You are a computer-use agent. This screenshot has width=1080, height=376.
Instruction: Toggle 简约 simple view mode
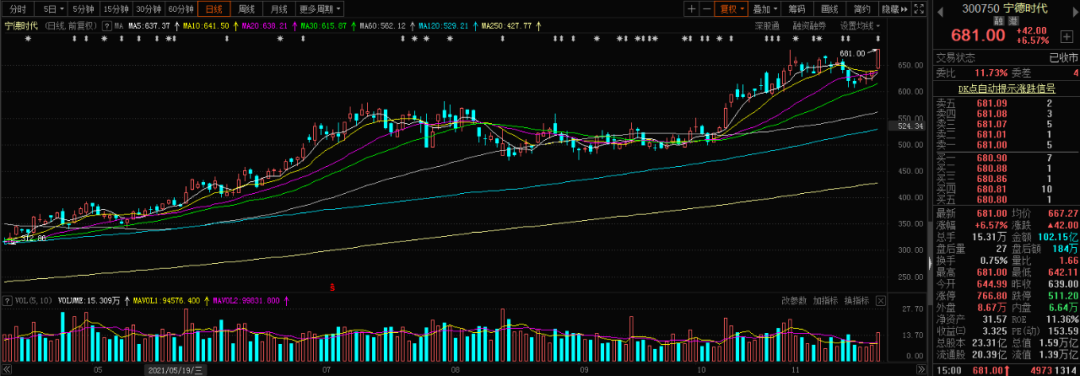pyautogui.click(x=862, y=9)
